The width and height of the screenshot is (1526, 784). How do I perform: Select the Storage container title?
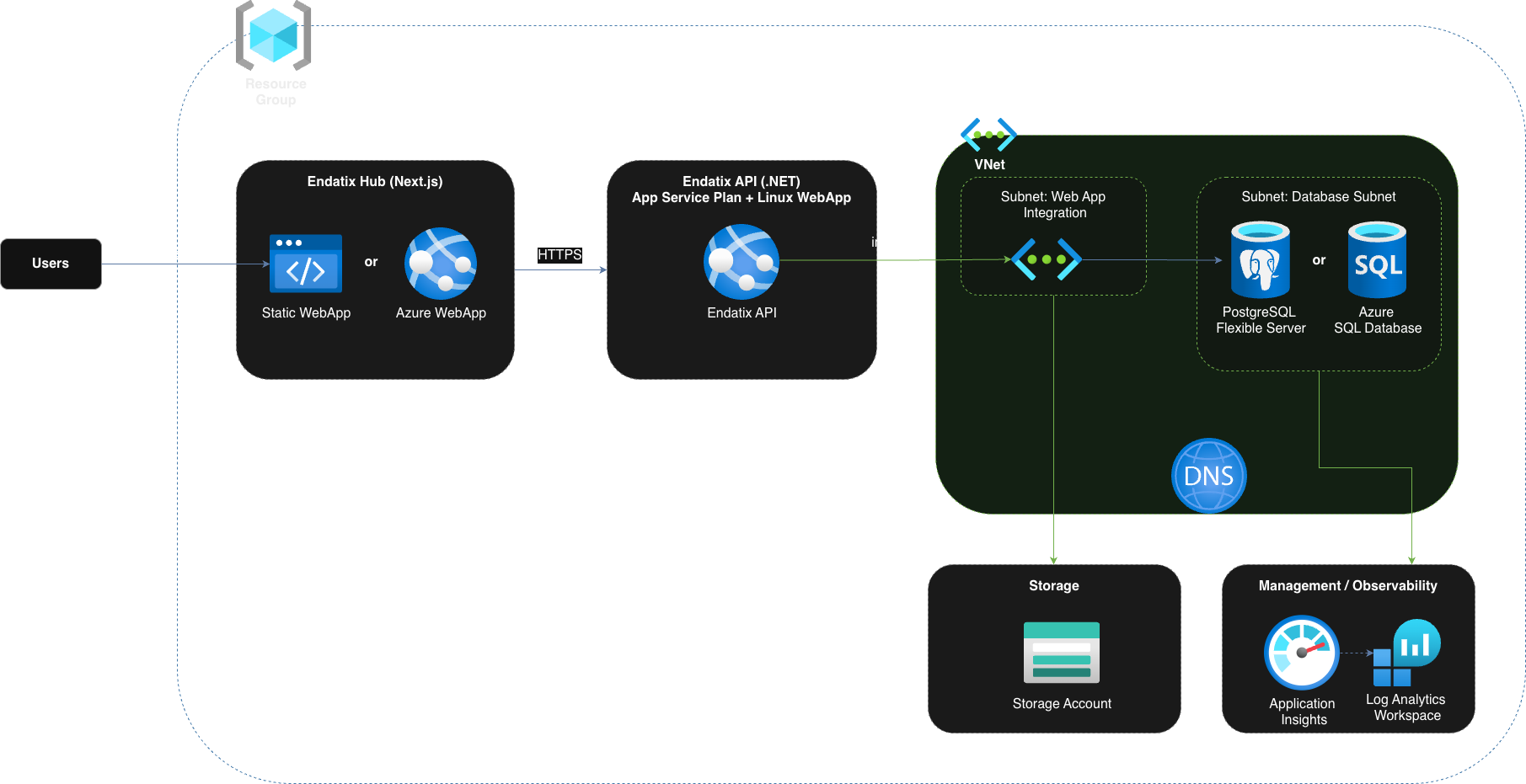pyautogui.click(x=1054, y=586)
